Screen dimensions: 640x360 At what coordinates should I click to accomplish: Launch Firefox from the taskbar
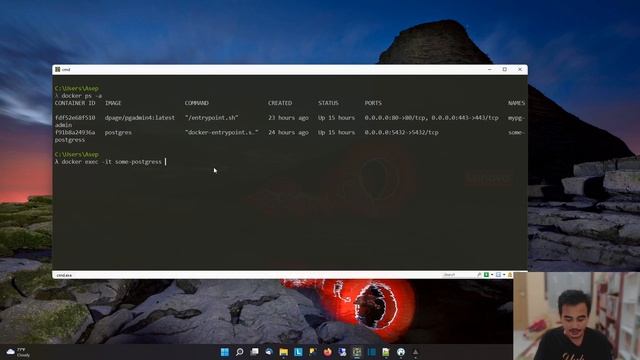point(328,352)
